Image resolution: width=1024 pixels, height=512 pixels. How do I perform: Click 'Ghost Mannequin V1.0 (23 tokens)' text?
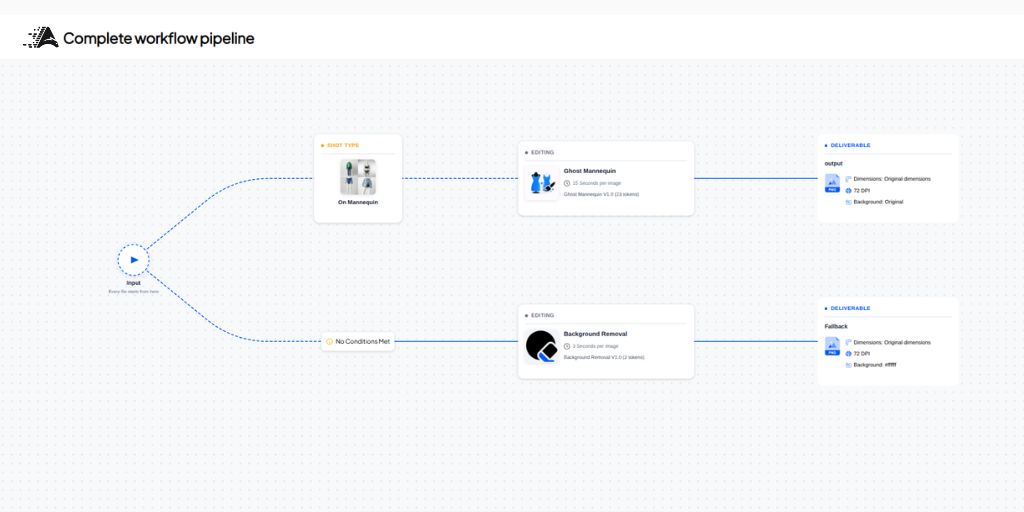[601, 195]
